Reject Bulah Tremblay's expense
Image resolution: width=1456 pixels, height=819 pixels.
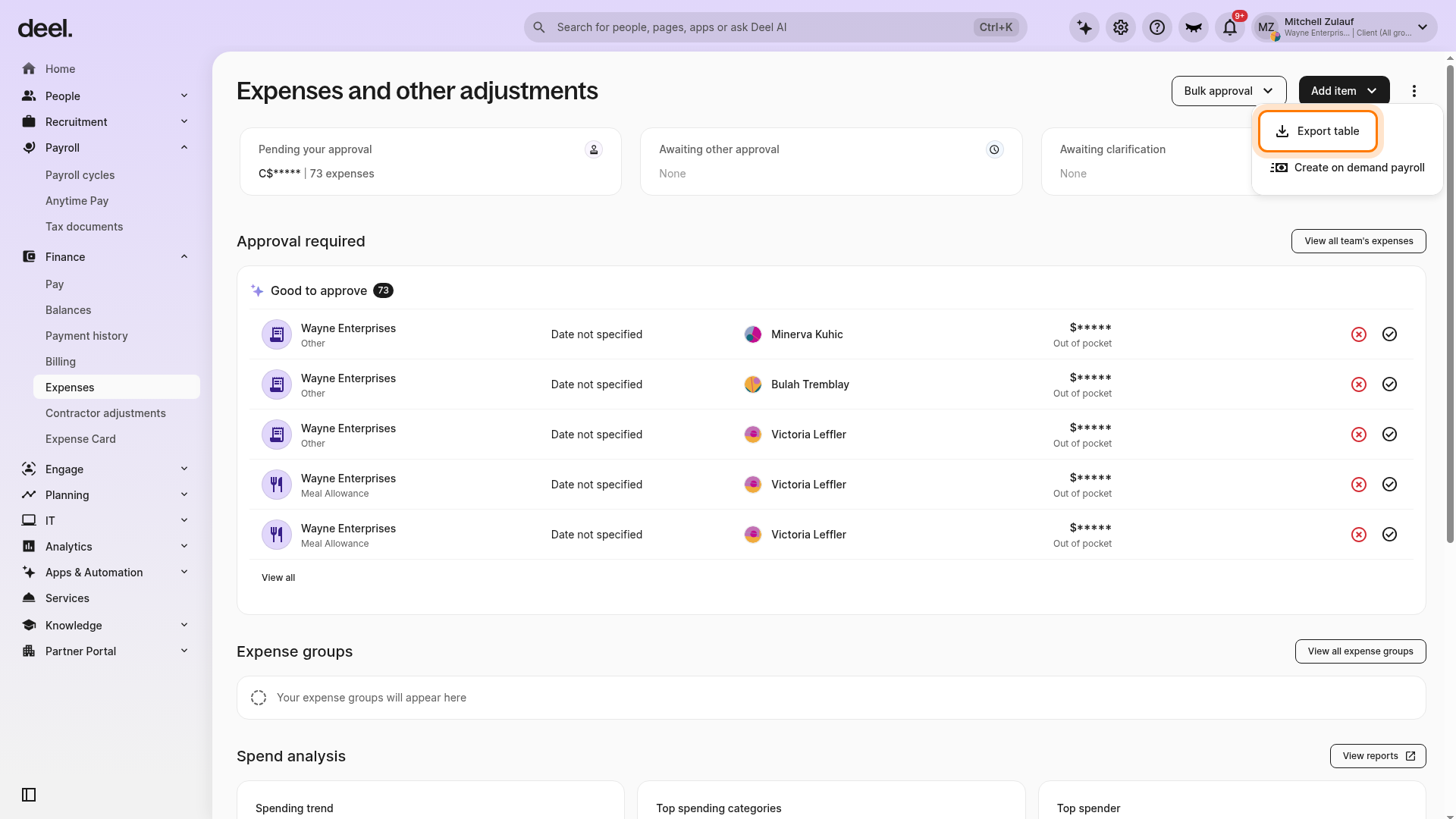(1359, 384)
